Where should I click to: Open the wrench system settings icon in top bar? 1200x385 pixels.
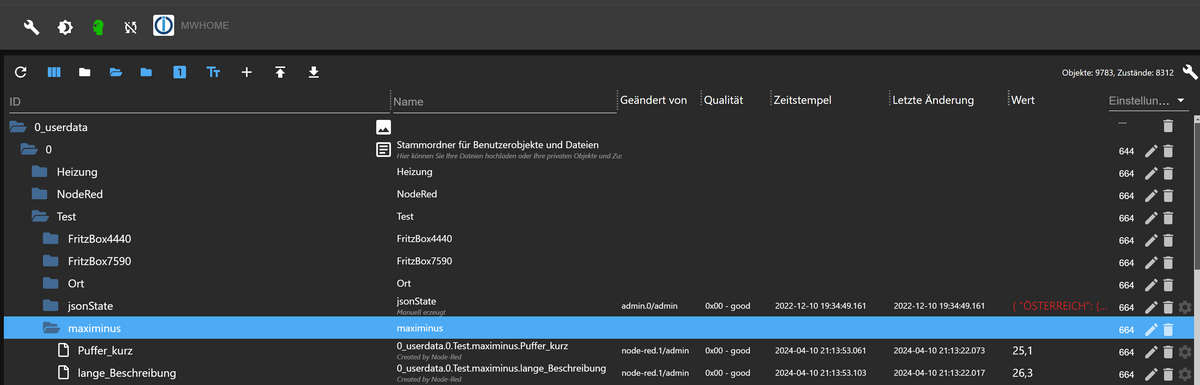[x=31, y=27]
